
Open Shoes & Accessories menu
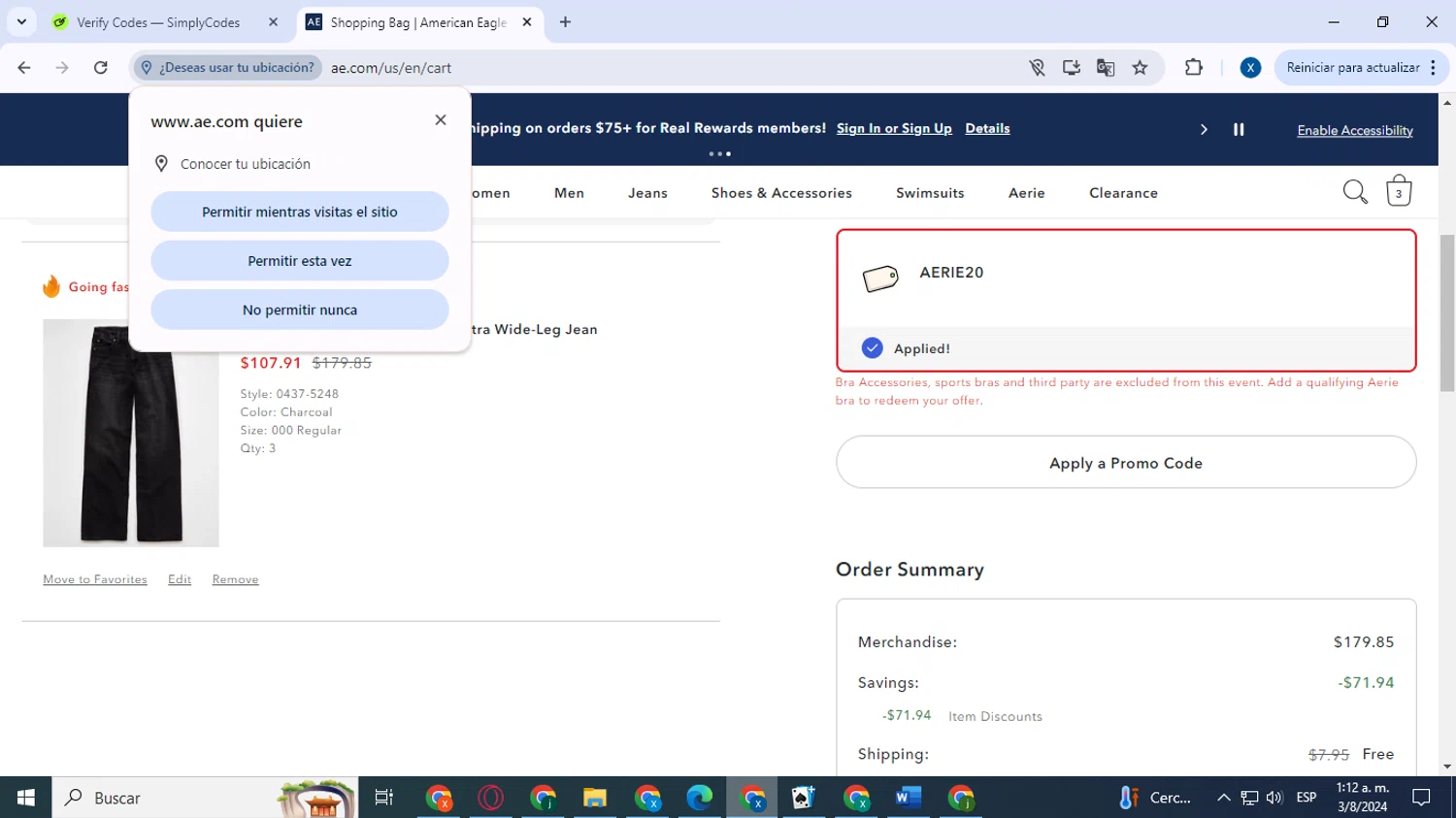[781, 193]
